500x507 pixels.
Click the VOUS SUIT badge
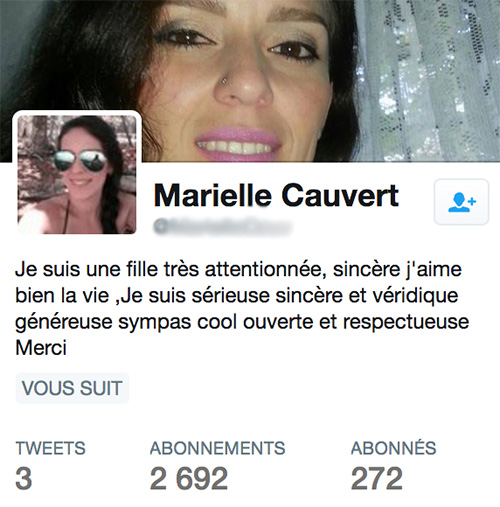coord(72,388)
